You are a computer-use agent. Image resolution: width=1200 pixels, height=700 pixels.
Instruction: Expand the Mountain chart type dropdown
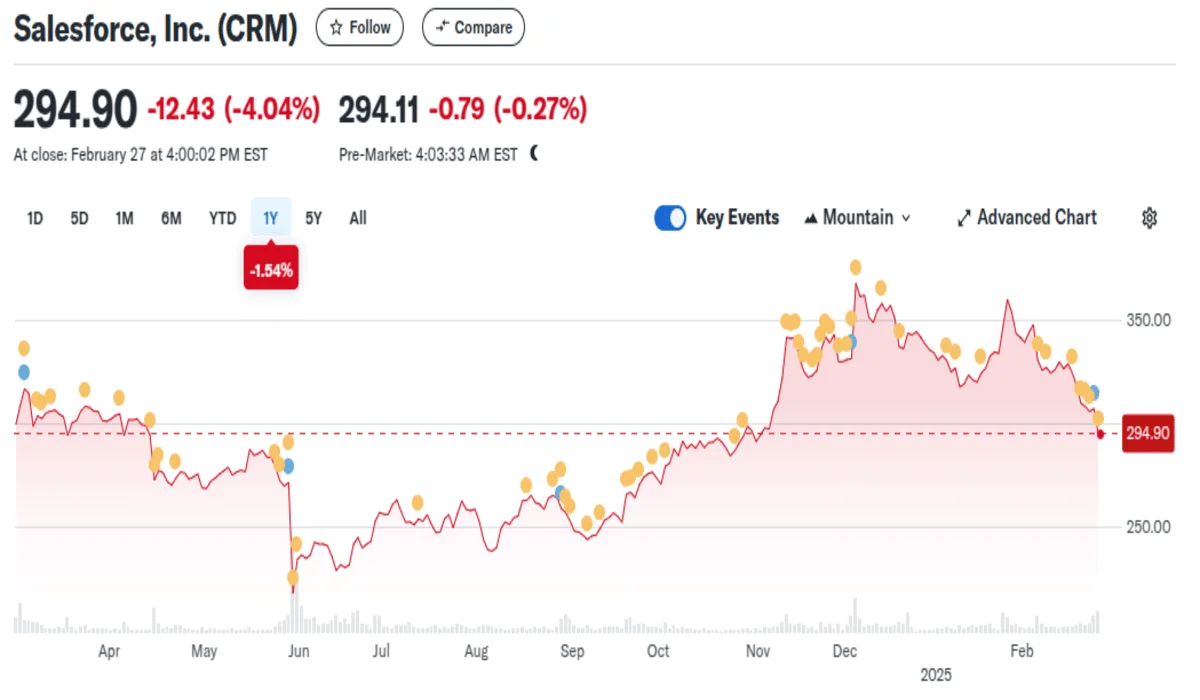(857, 218)
